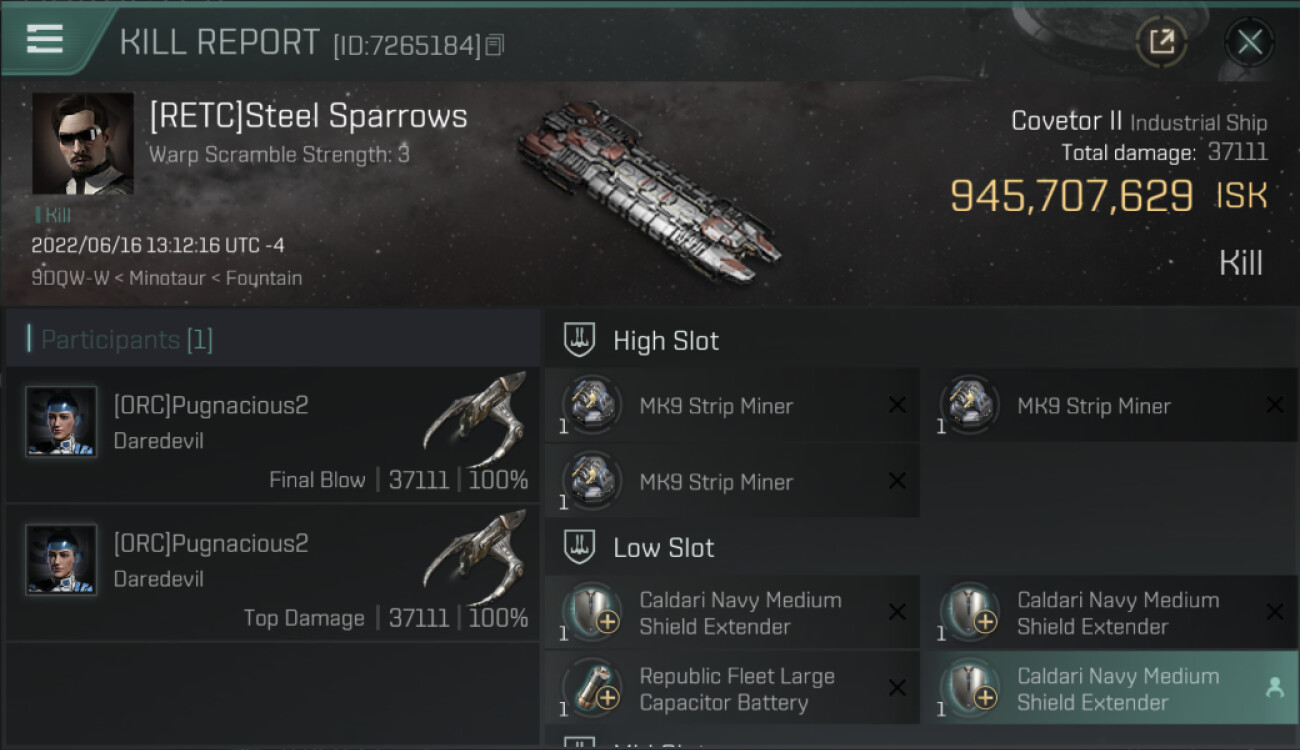Collapse the Low Slot section
The width and height of the screenshot is (1300, 750).
(580, 547)
